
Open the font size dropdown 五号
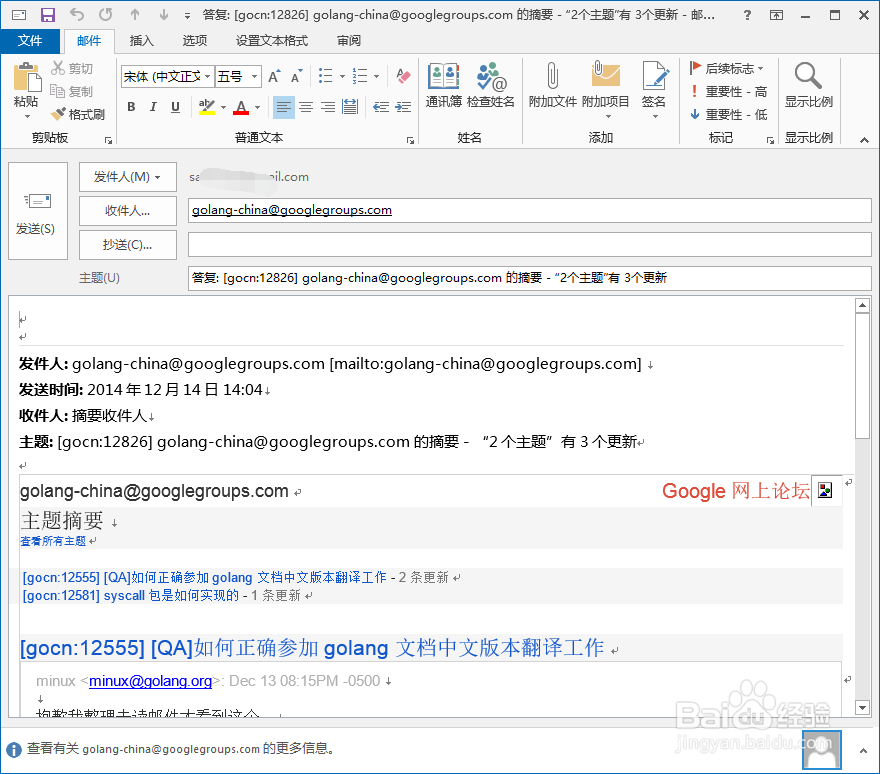[254, 76]
